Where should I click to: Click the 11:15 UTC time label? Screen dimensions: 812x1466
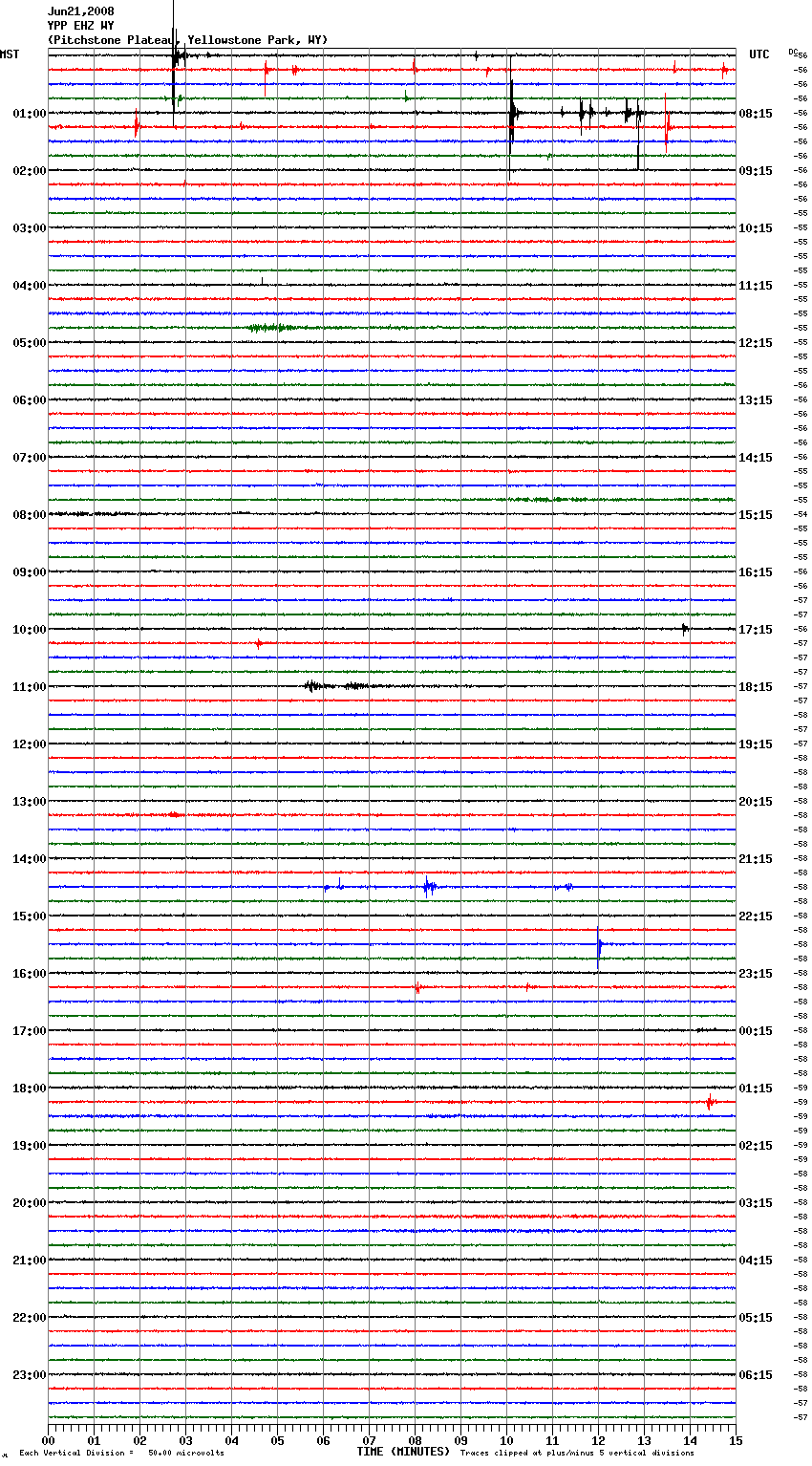756,285
